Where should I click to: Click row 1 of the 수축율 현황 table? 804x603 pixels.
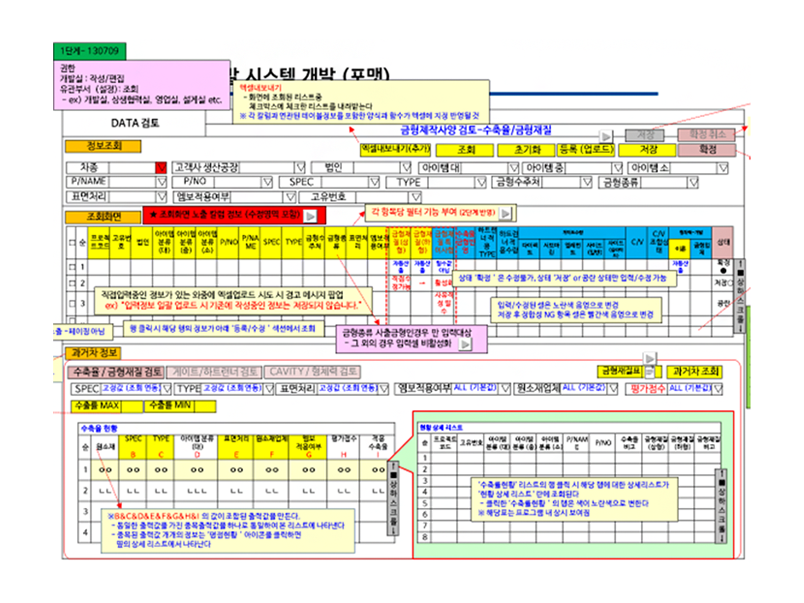coord(237,470)
